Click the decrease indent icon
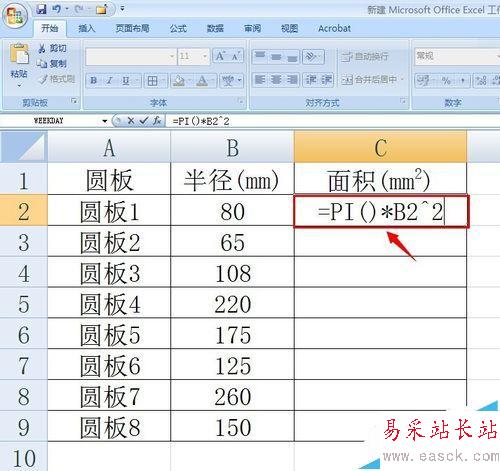500x471 pixels. [311, 80]
